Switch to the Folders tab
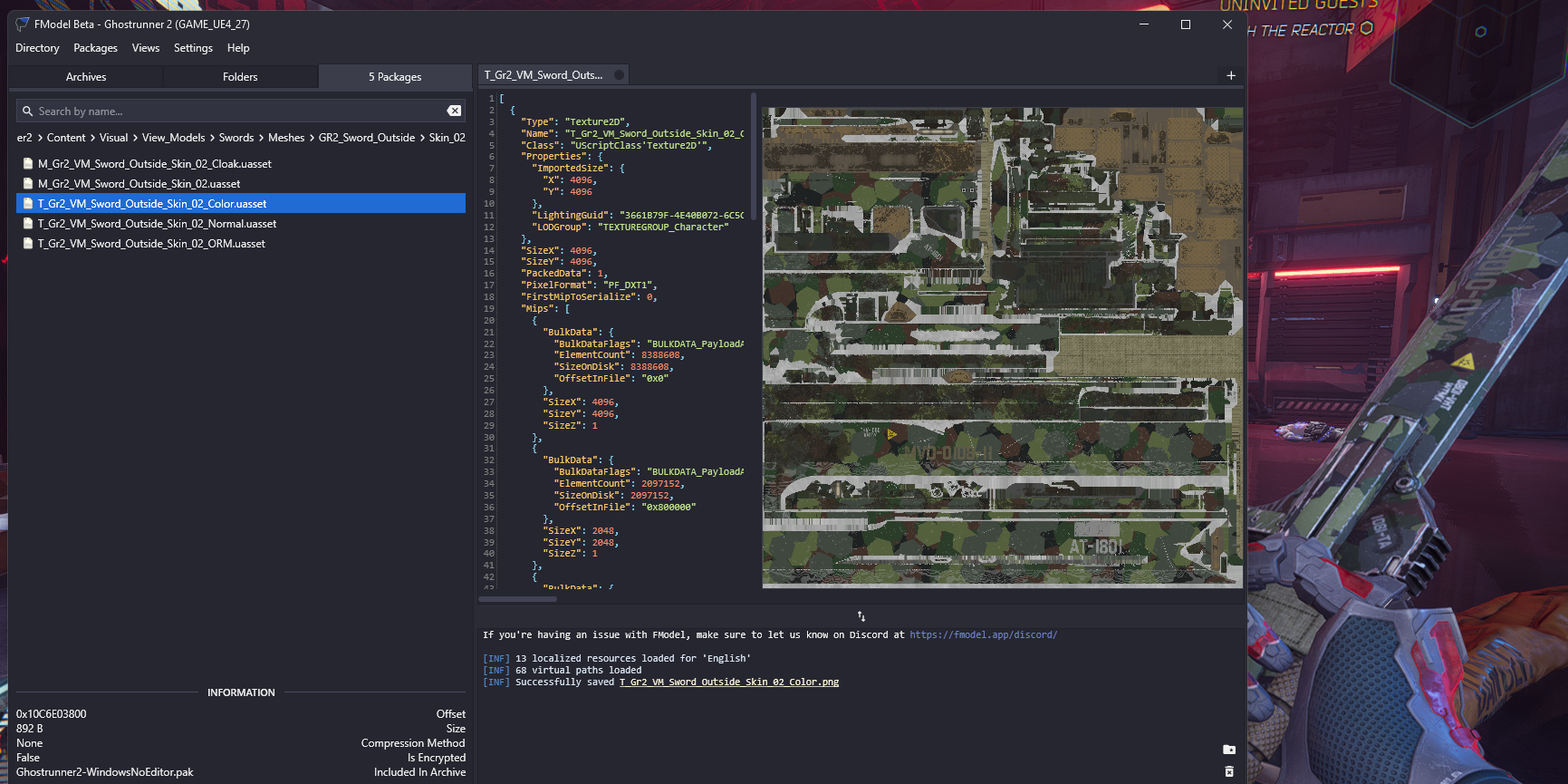This screenshot has width=1568, height=784. [x=240, y=77]
